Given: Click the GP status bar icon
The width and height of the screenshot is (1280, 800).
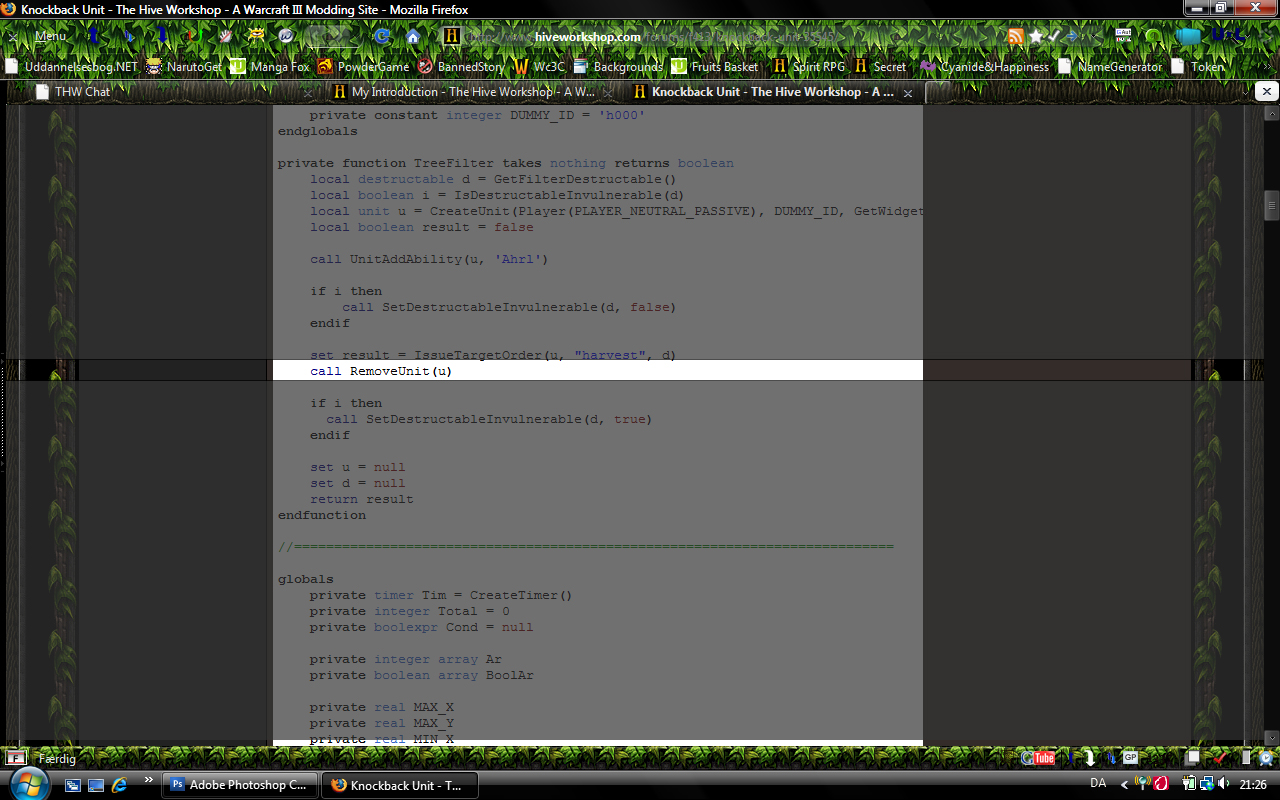Looking at the screenshot, I should pyautogui.click(x=1130, y=758).
